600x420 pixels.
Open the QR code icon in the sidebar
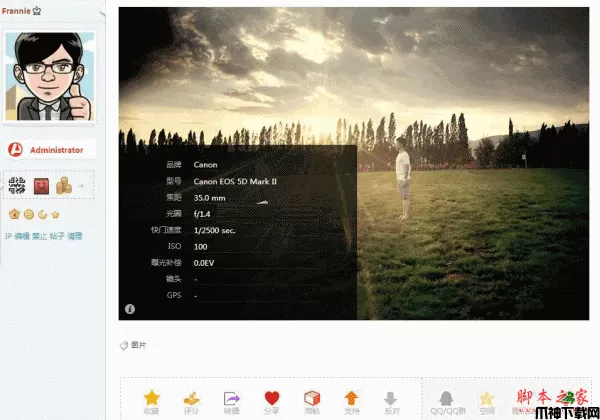(x=17, y=186)
